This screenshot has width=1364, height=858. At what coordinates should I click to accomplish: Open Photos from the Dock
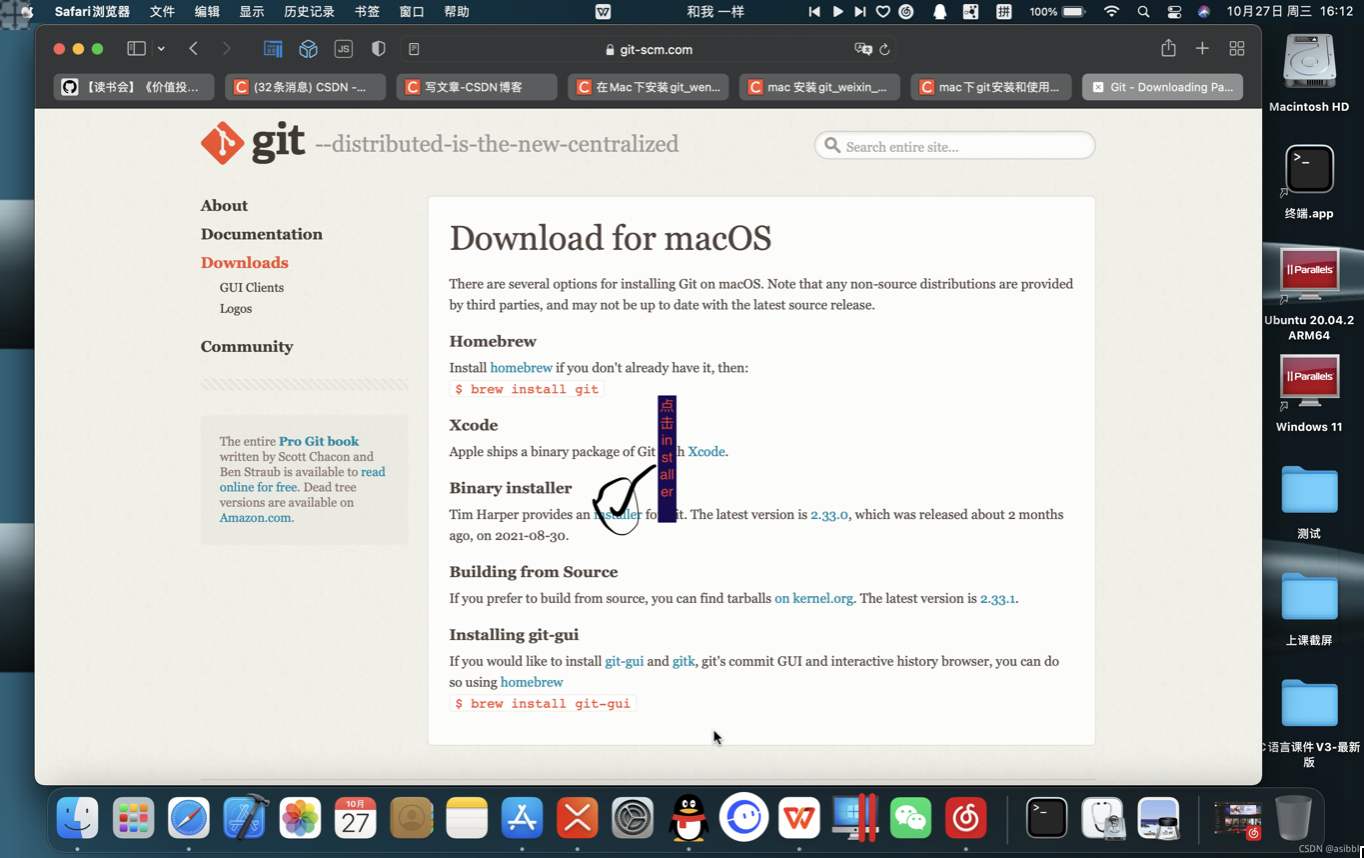click(x=300, y=818)
